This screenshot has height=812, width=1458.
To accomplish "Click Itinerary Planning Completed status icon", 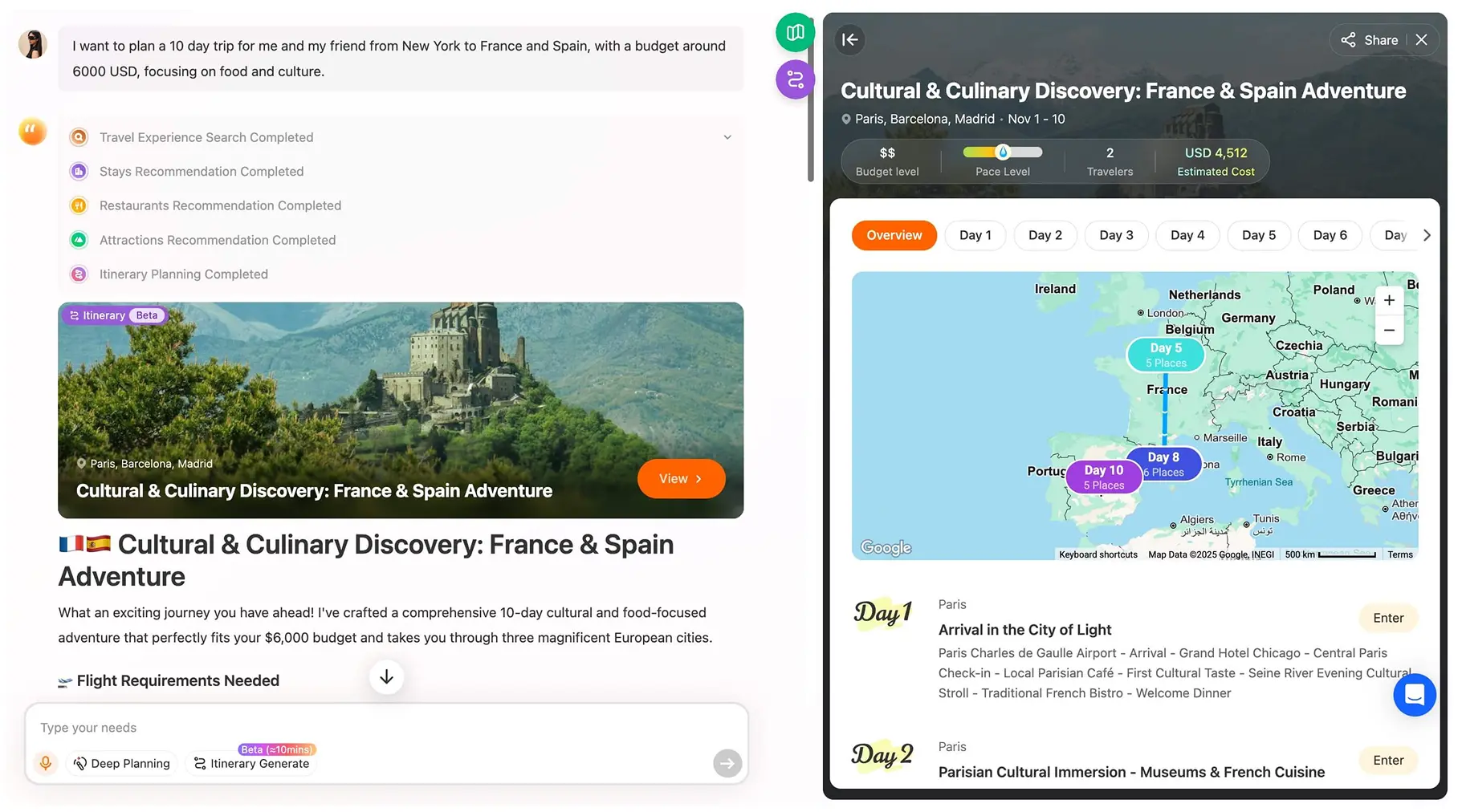I will pyautogui.click(x=79, y=274).
